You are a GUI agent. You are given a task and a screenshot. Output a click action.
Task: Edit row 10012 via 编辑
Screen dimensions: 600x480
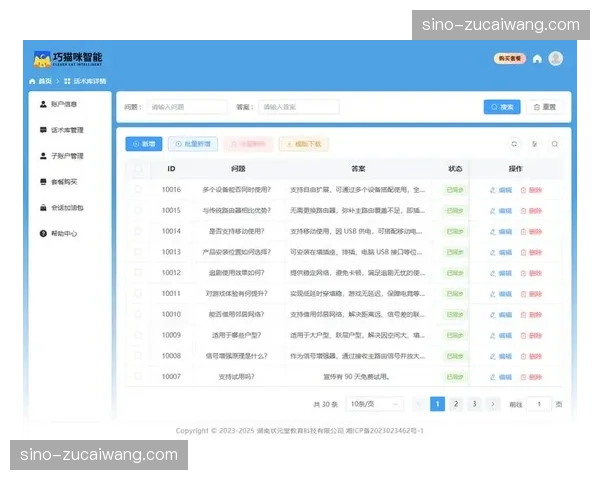coord(501,273)
